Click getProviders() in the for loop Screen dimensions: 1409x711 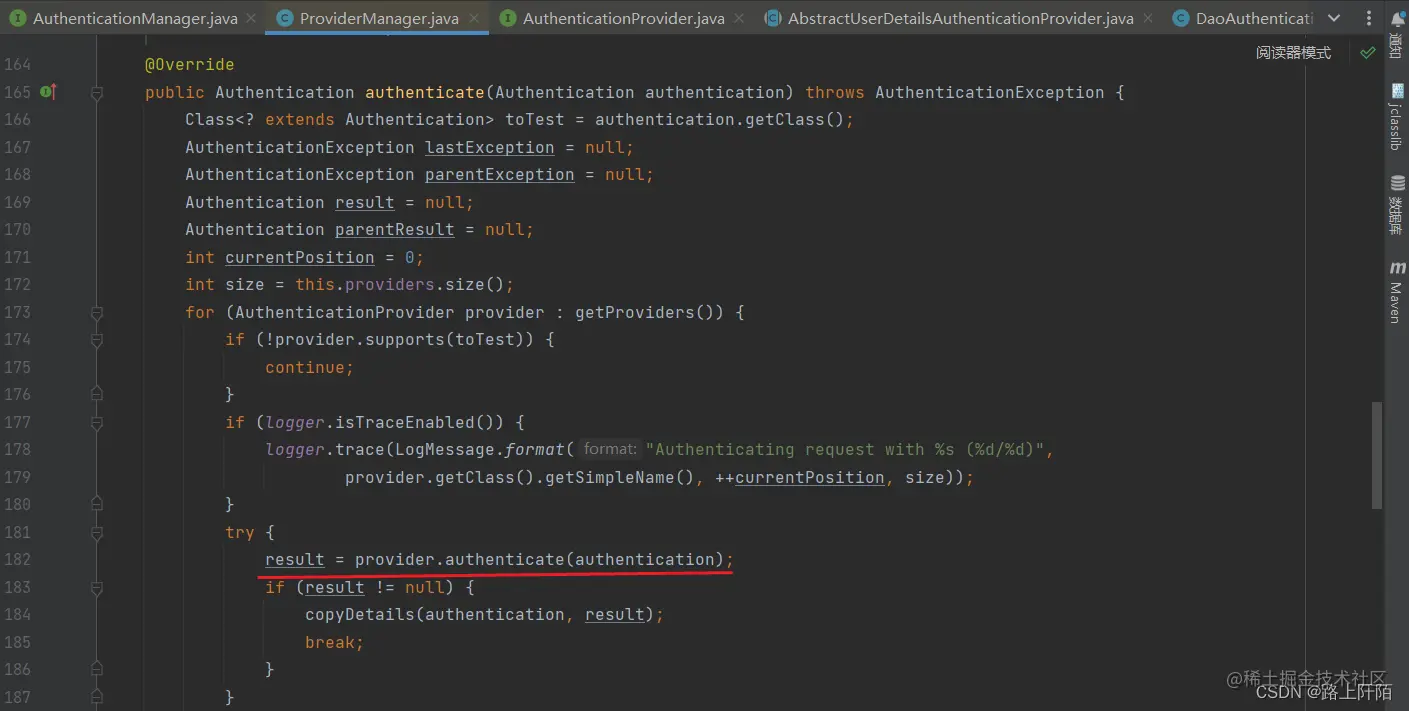650,312
